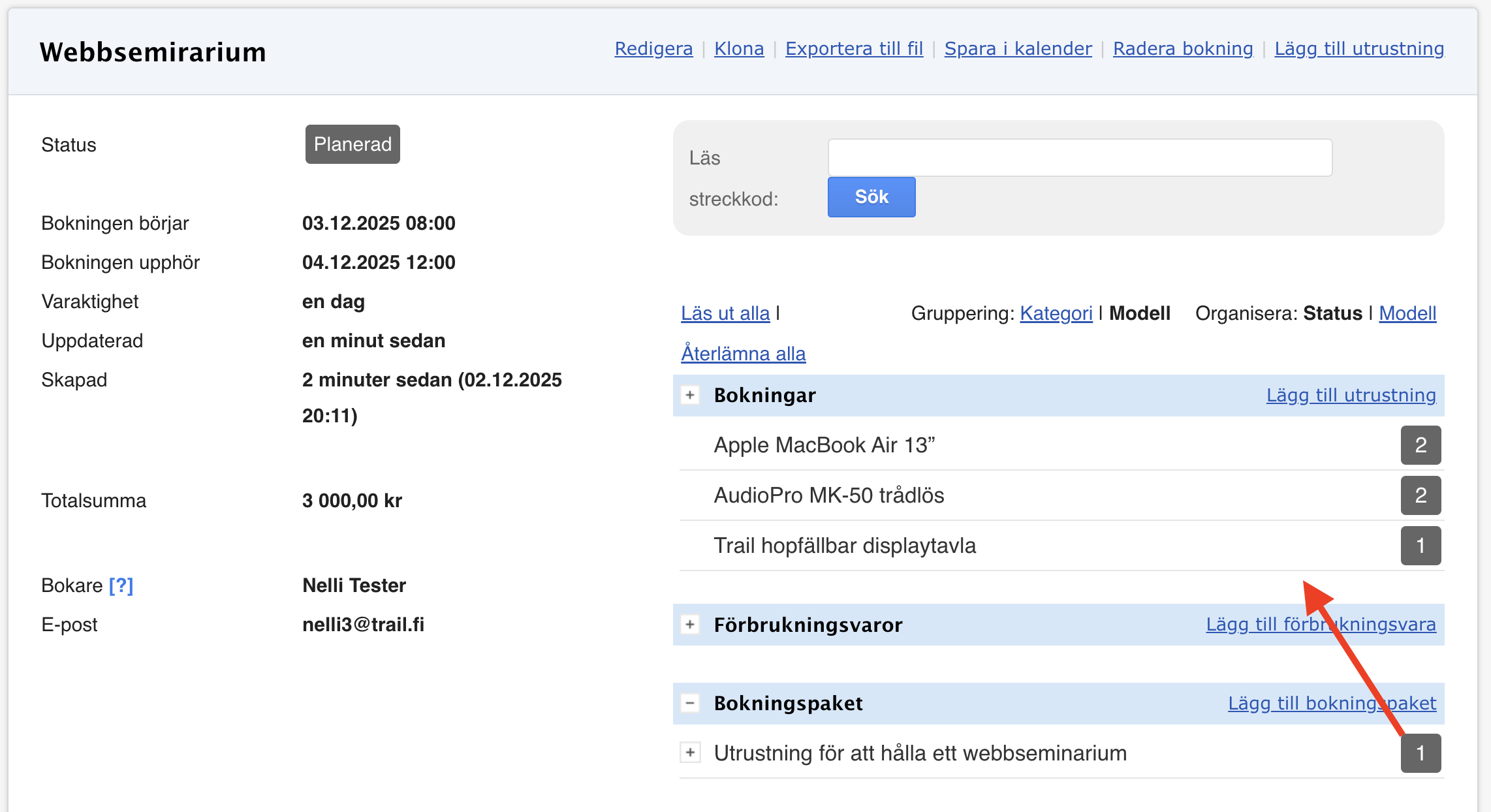Click quantity badge for Trail displaytavla
Image resolution: width=1491 pixels, height=812 pixels.
(x=1420, y=546)
